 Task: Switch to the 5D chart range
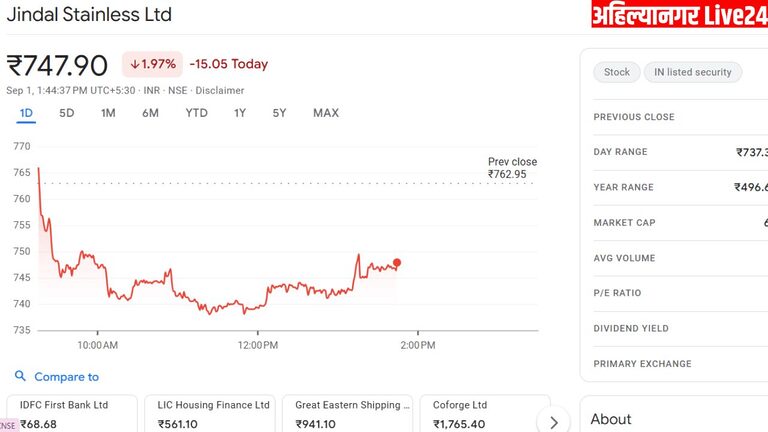point(67,113)
